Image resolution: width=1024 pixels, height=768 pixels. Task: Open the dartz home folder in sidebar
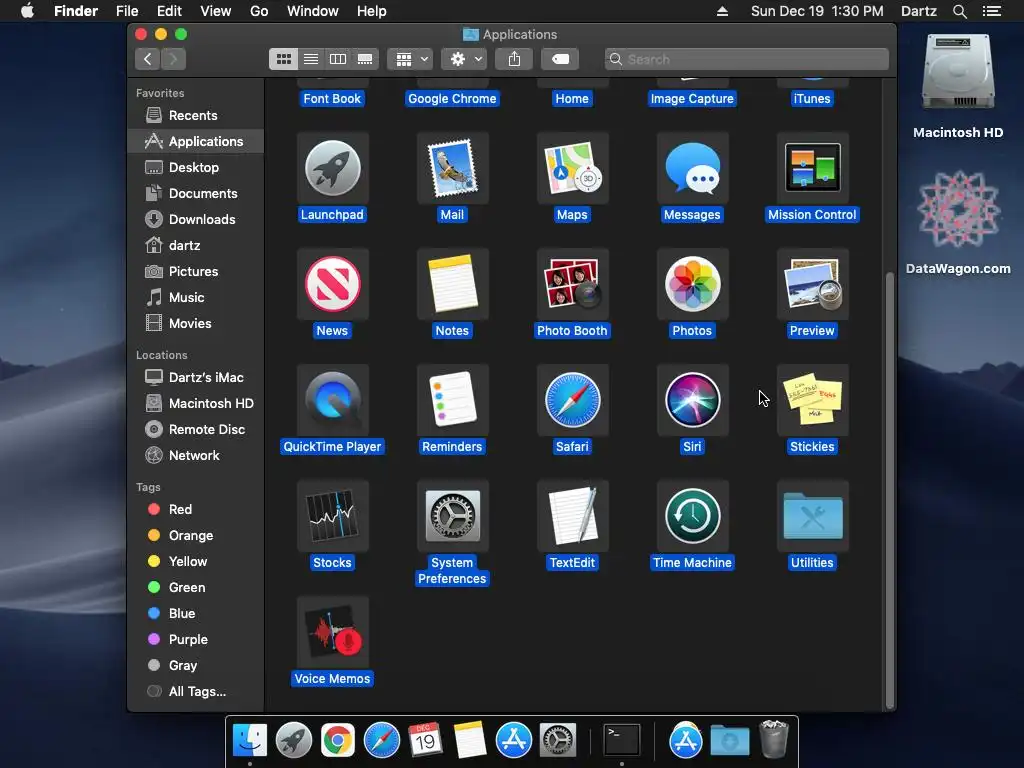pos(196,246)
